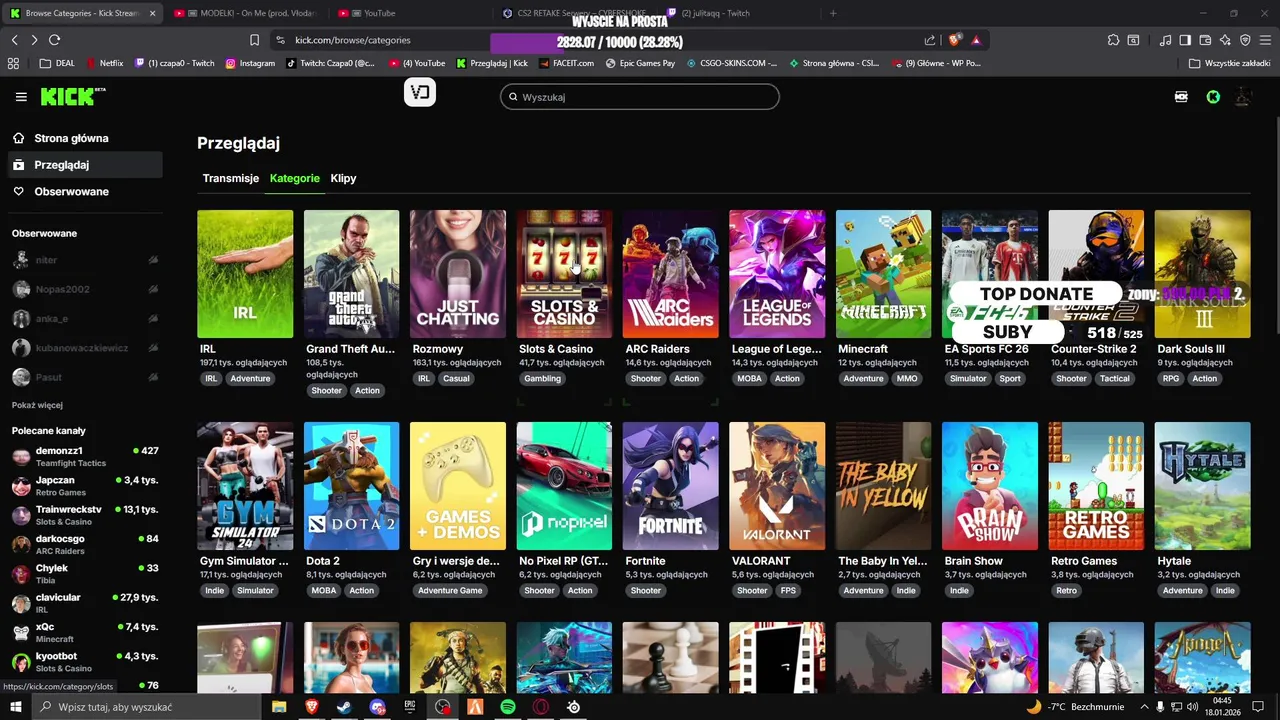
Task: Expand followed channels with Pokaż więcej
Action: [37, 405]
